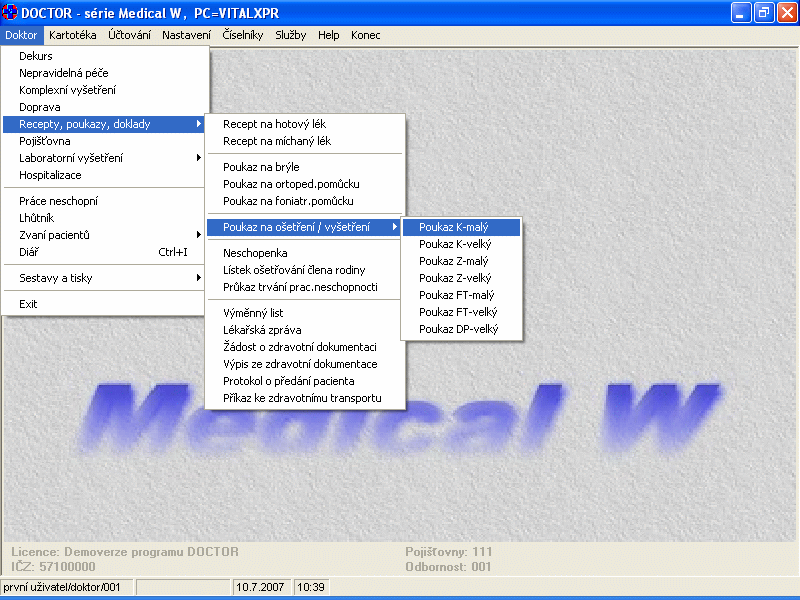800x600 pixels.
Task: Expand Sestavy a tisky submenu
Action: [104, 278]
